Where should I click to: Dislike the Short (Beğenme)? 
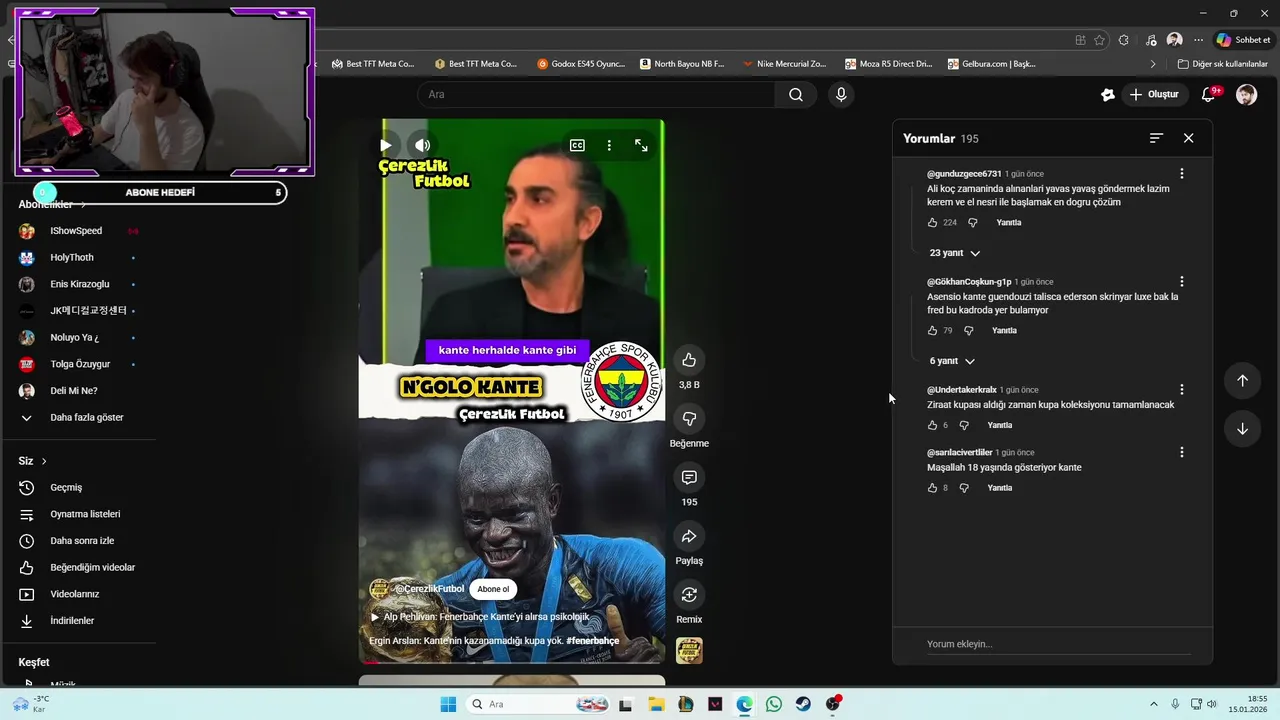click(689, 418)
